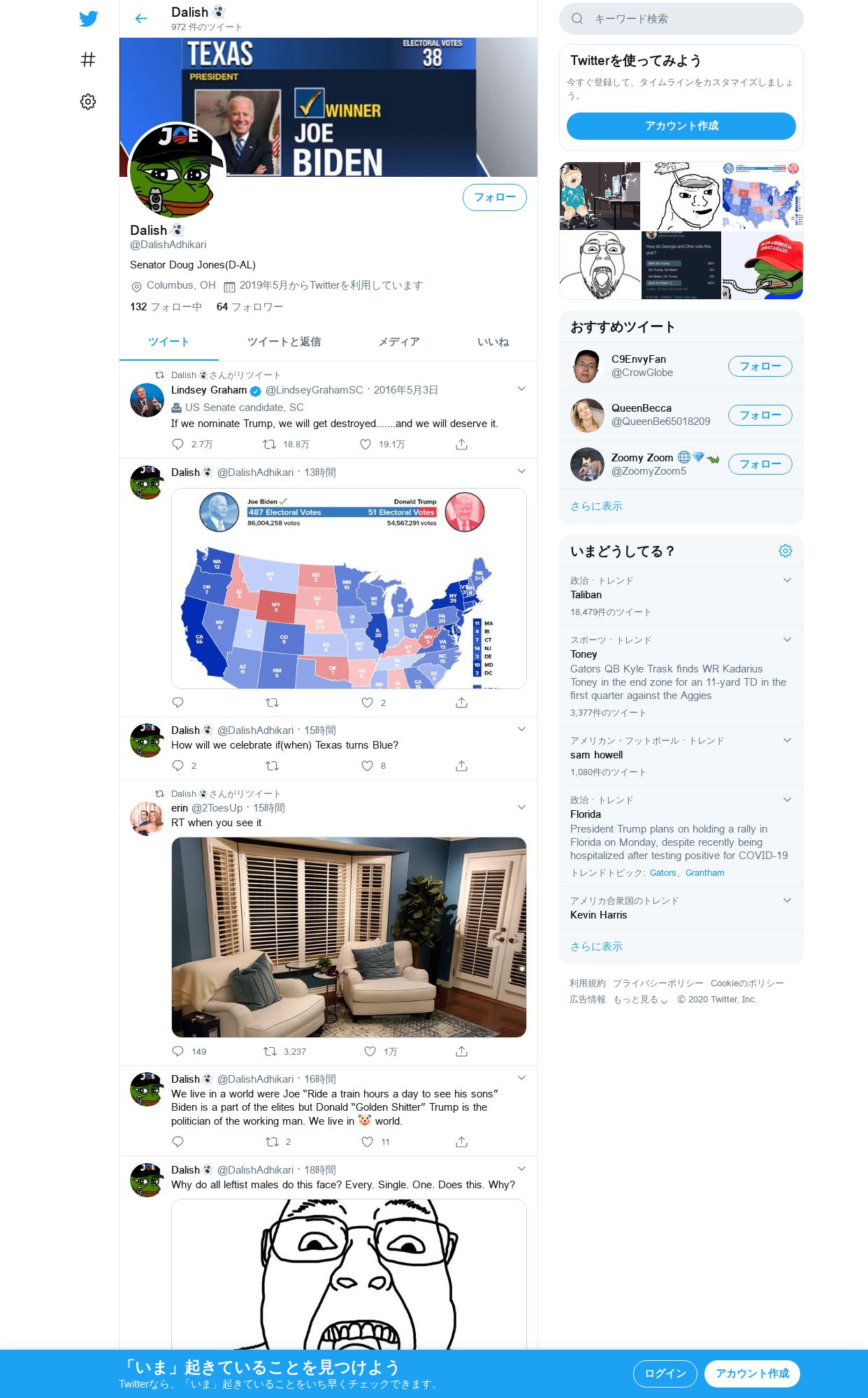Open the もっと見る footer dropdown
The width and height of the screenshot is (868, 1398).
click(x=640, y=1000)
